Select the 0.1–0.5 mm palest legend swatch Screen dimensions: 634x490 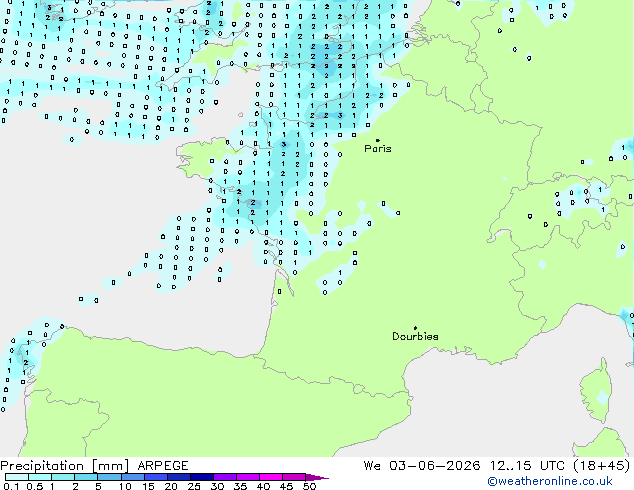coord(17,477)
